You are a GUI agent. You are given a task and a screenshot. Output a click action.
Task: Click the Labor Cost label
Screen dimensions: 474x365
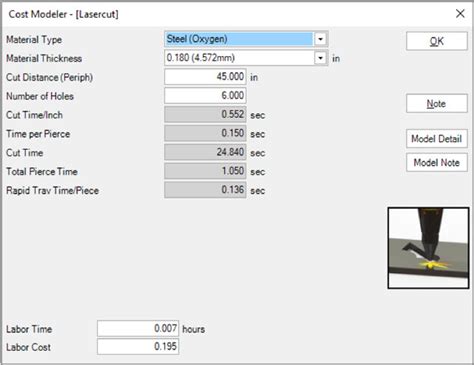click(x=29, y=347)
